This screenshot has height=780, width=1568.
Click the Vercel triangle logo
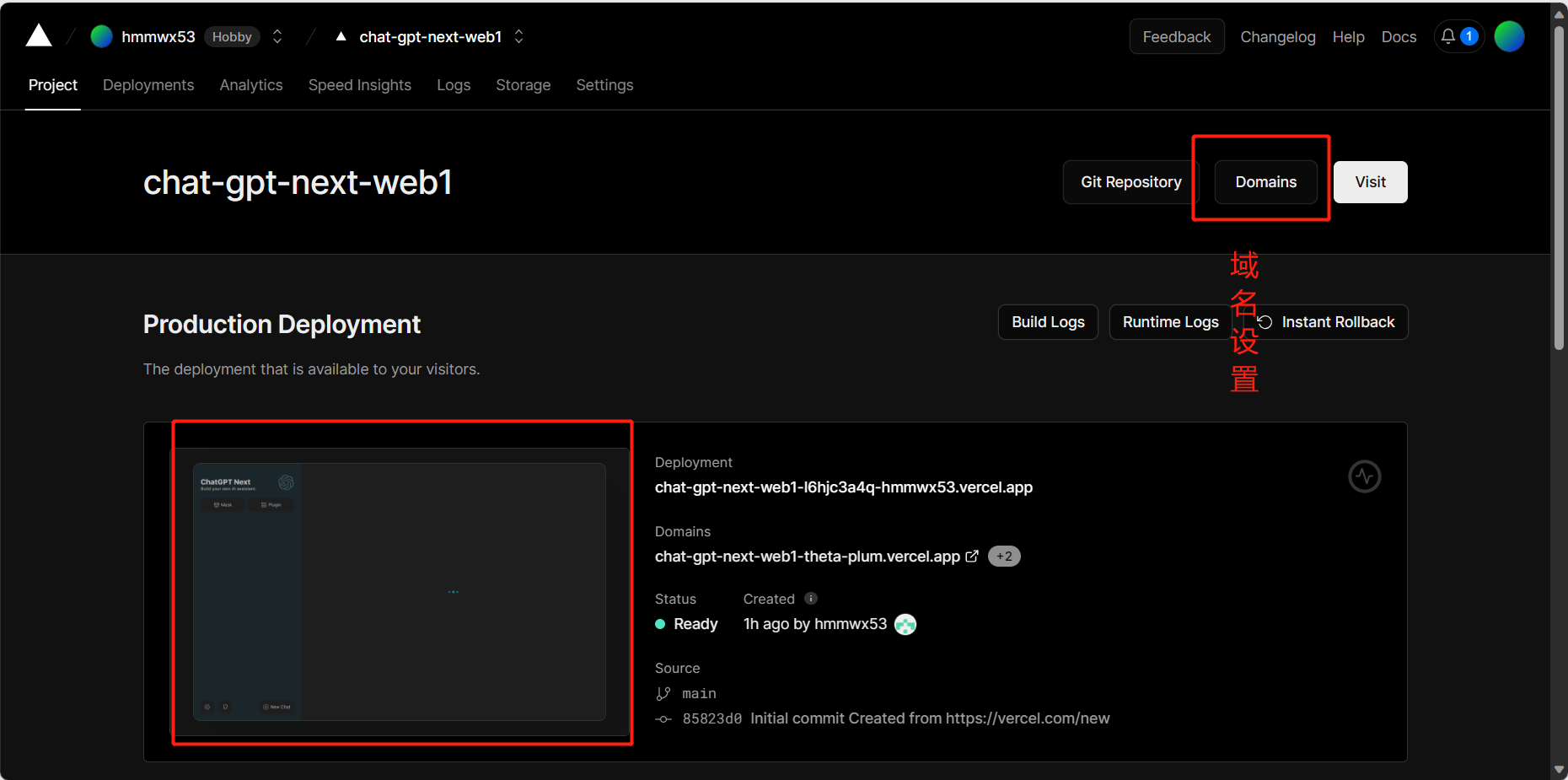coord(39,35)
